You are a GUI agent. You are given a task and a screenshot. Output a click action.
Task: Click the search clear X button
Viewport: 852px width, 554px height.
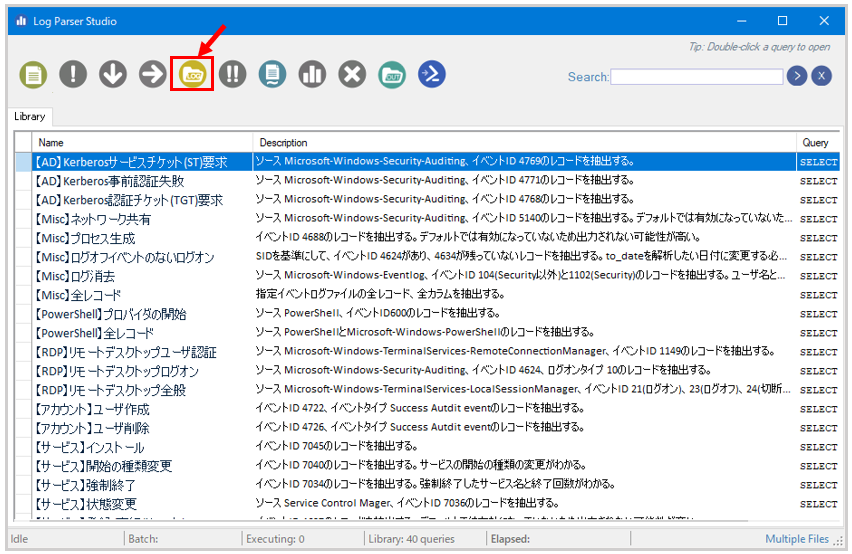click(x=822, y=76)
